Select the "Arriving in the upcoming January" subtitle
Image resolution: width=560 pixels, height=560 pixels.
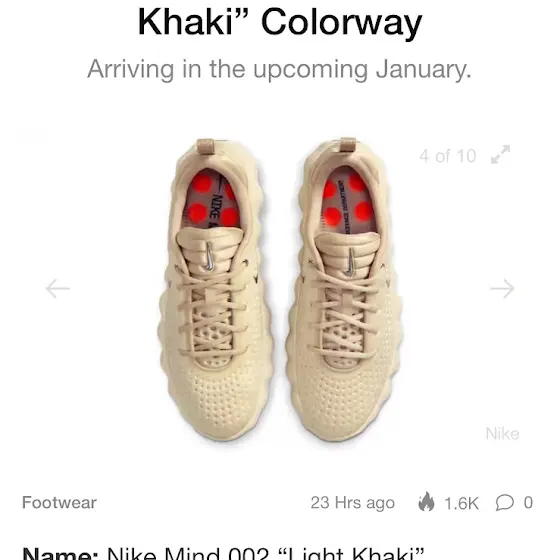pyautogui.click(x=279, y=69)
